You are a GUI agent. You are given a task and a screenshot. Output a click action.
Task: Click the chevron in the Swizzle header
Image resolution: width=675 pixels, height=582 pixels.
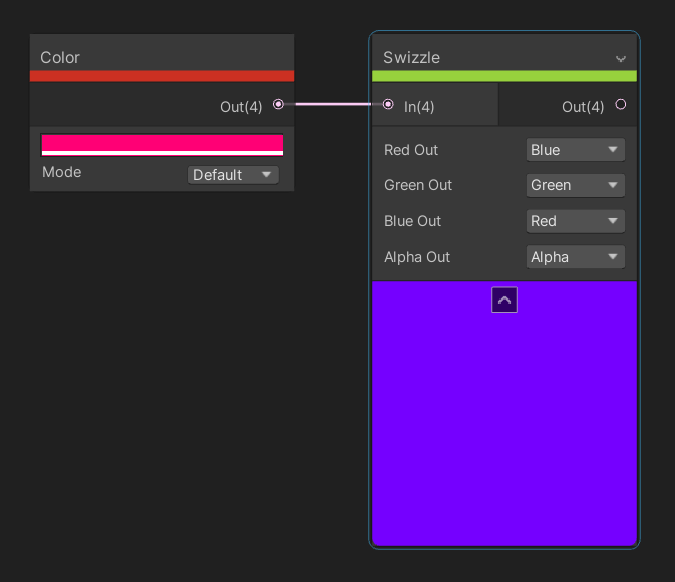tap(621, 59)
